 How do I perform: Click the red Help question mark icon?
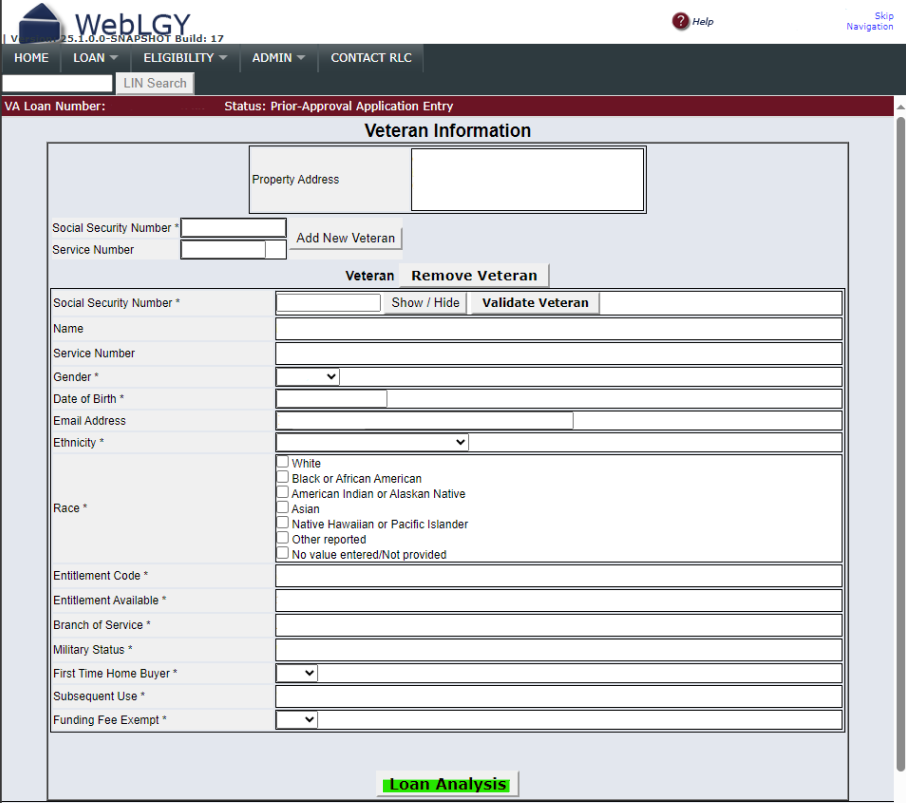tap(681, 21)
